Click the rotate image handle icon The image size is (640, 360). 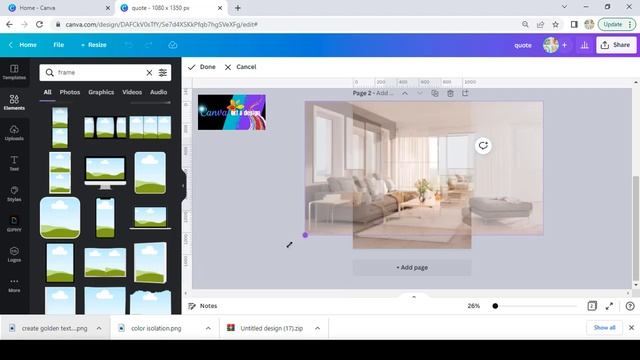pyautogui.click(x=483, y=146)
